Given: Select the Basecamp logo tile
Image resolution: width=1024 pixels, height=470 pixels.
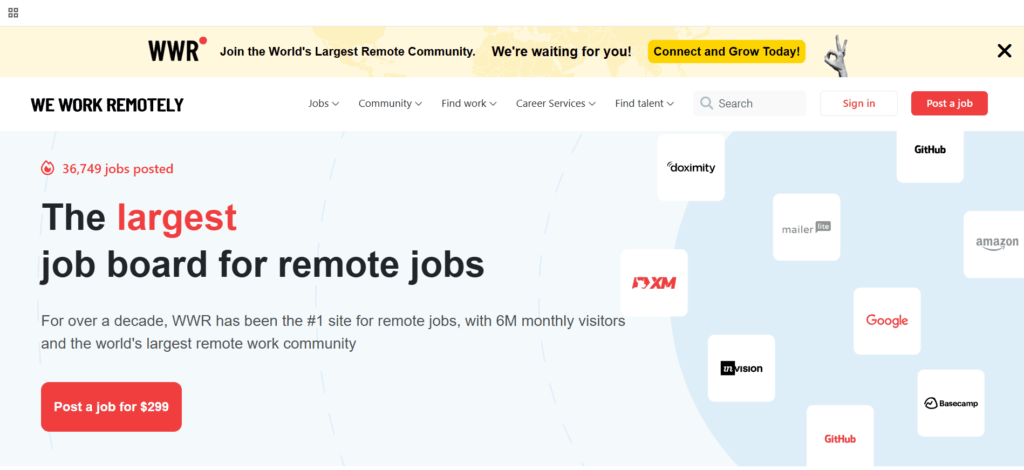Looking at the screenshot, I should click(x=951, y=403).
